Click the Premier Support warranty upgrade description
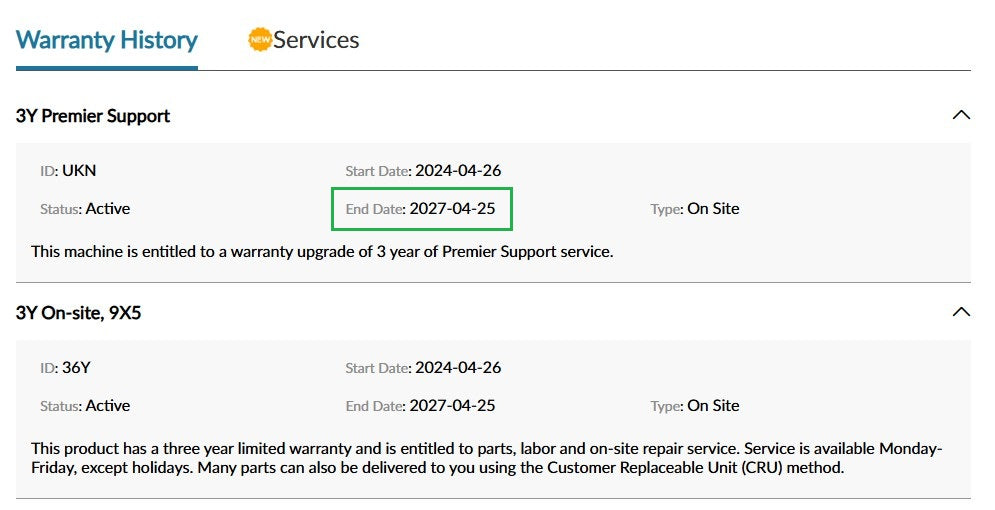This screenshot has width=995, height=510. tap(322, 251)
